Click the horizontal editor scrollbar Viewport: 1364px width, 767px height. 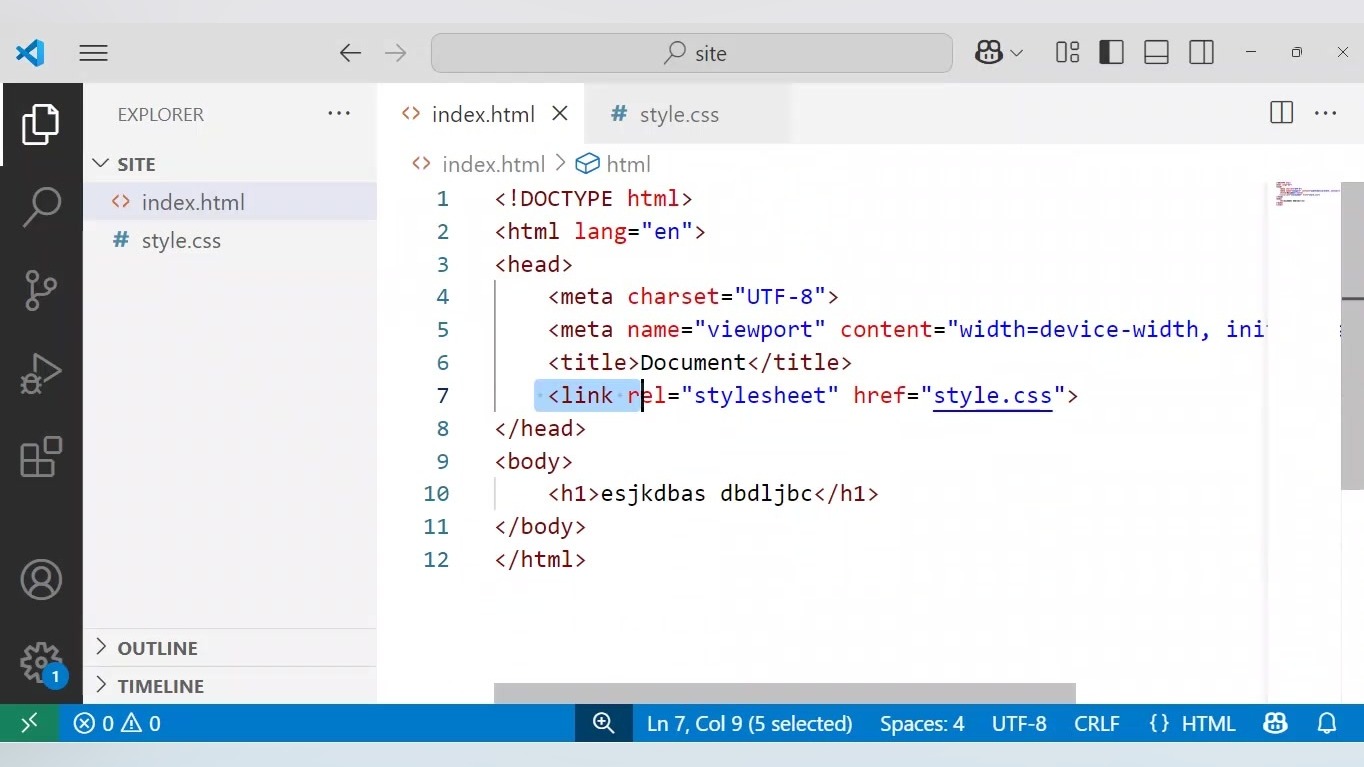785,693
